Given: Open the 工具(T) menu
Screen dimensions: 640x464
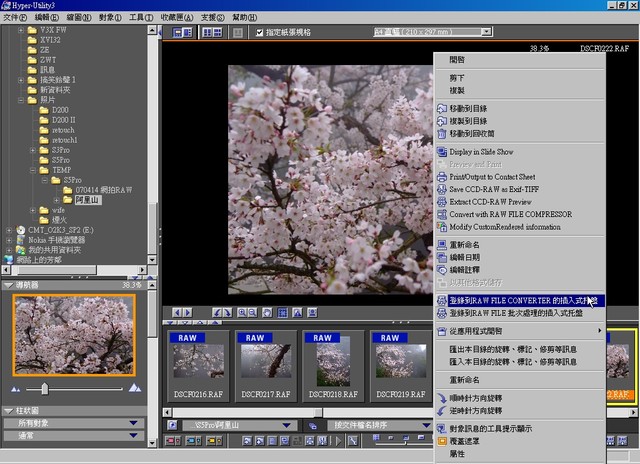Looking at the screenshot, I should click(141, 18).
